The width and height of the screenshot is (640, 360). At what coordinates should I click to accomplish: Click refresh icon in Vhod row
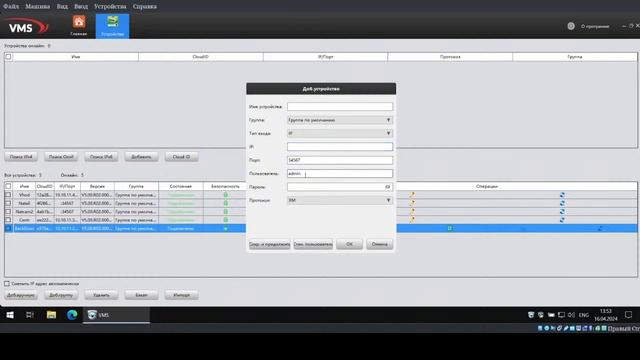pos(562,195)
